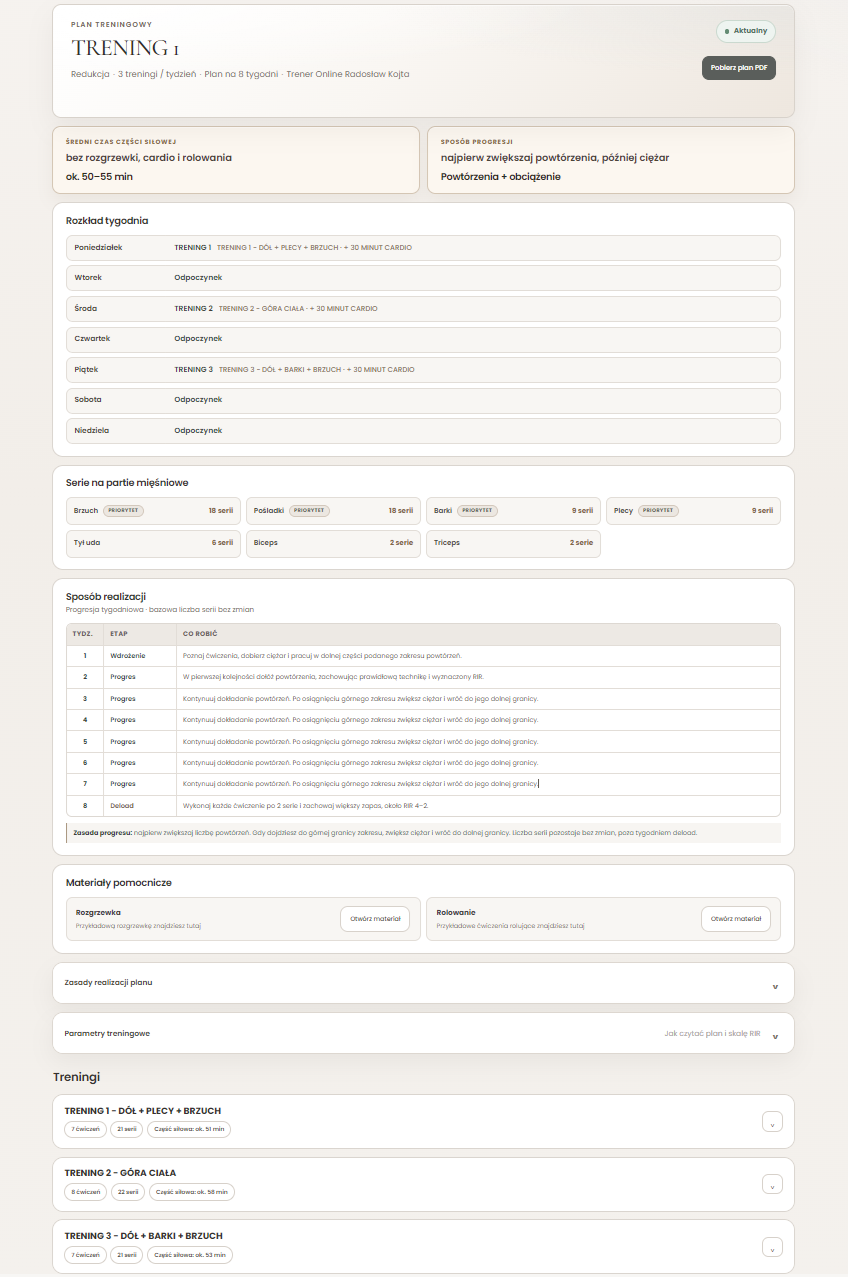Open the Rolowanie material button
The width and height of the screenshot is (848, 1277).
tap(736, 919)
